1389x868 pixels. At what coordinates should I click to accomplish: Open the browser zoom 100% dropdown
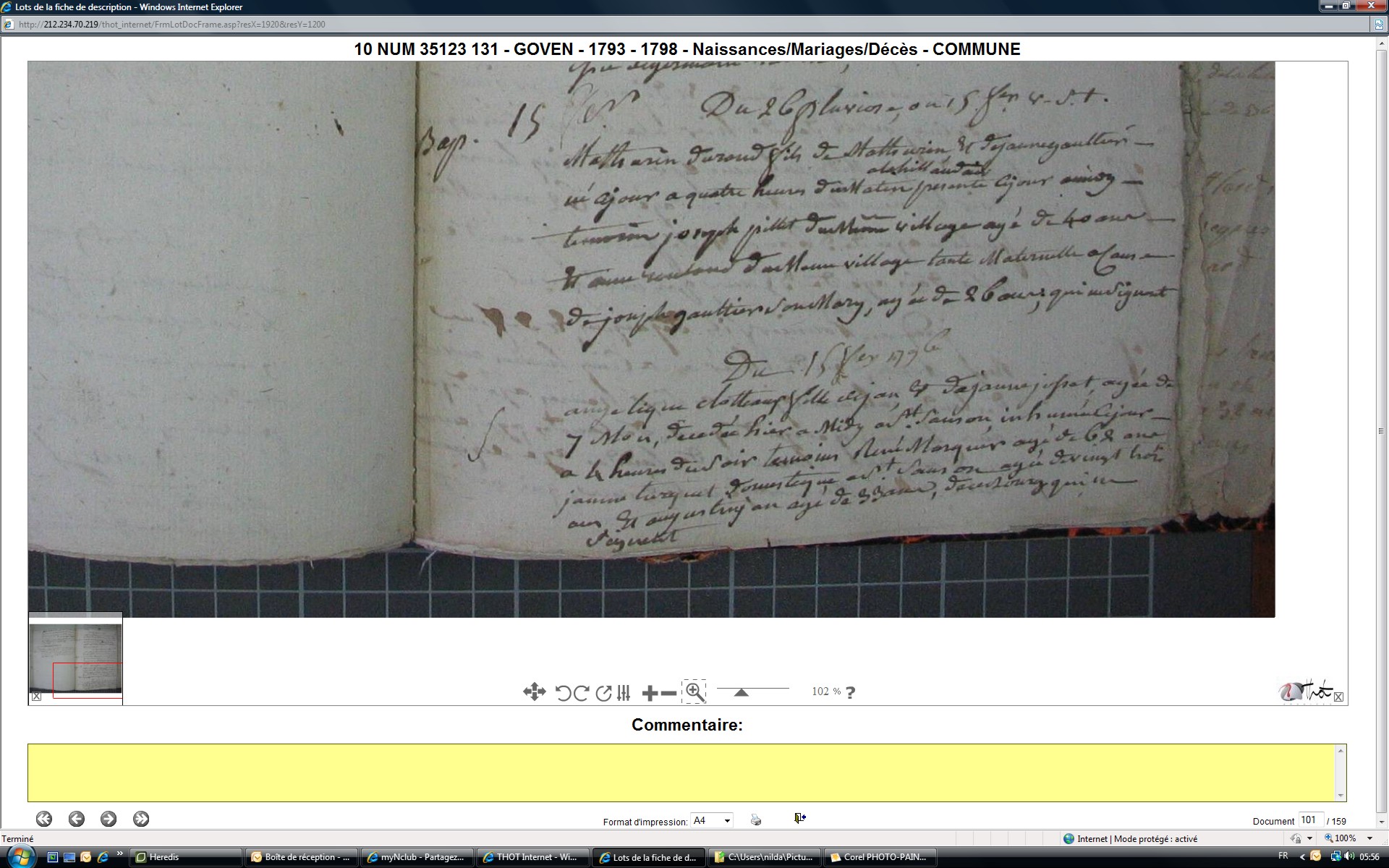click(1369, 838)
